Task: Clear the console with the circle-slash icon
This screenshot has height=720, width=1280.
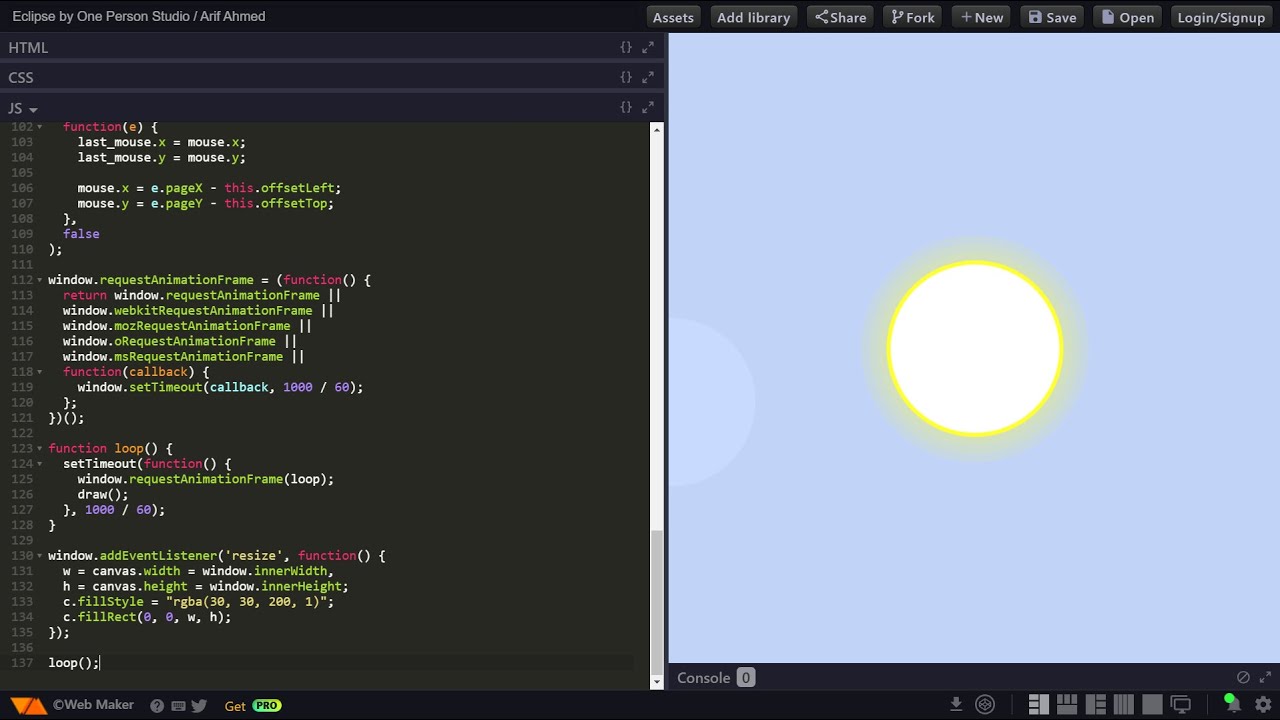Action: click(1243, 677)
